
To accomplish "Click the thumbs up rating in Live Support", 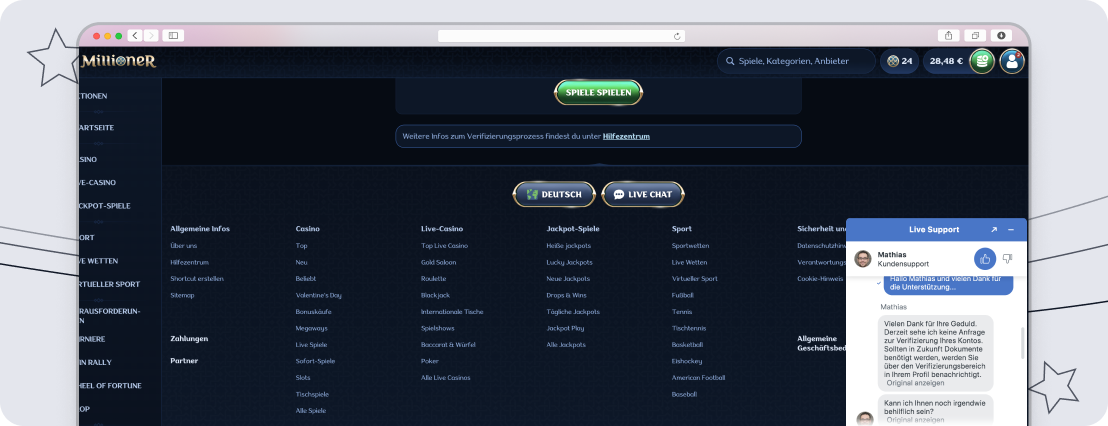I will tap(984, 259).
